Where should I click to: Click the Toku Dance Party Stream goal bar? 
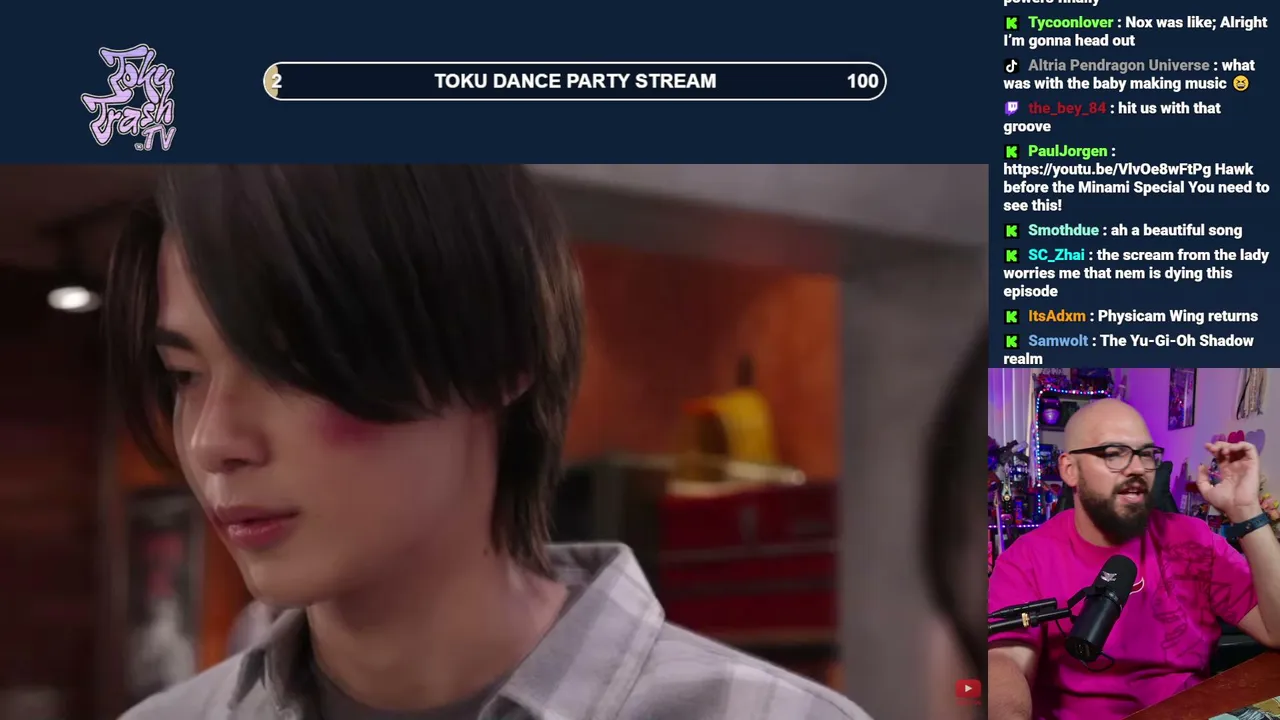point(575,81)
